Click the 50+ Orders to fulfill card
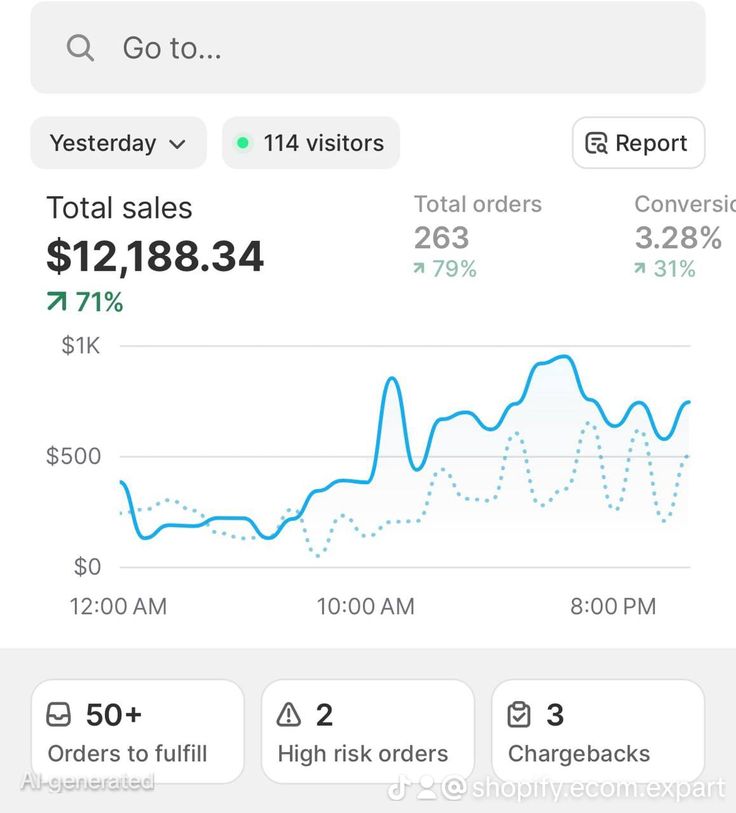Viewport: 736px width, 813px height. (137, 731)
